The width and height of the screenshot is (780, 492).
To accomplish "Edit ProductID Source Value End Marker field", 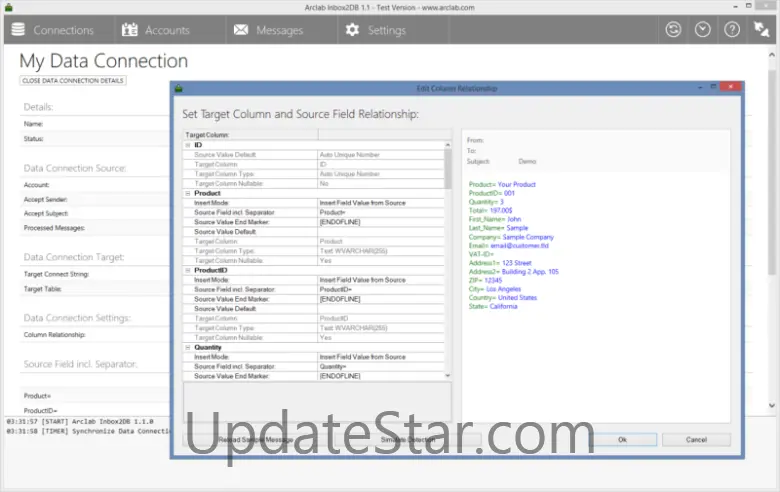I will click(381, 299).
